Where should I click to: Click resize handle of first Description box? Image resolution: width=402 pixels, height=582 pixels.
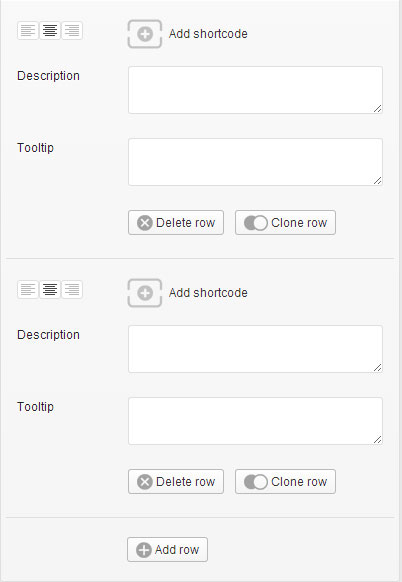coord(378,109)
